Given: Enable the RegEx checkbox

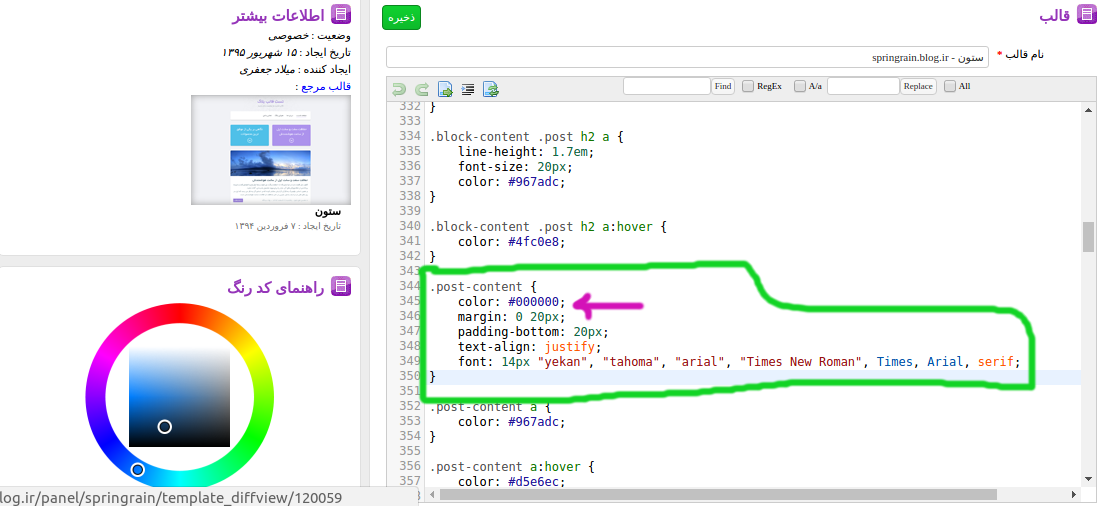Looking at the screenshot, I should tap(748, 86).
